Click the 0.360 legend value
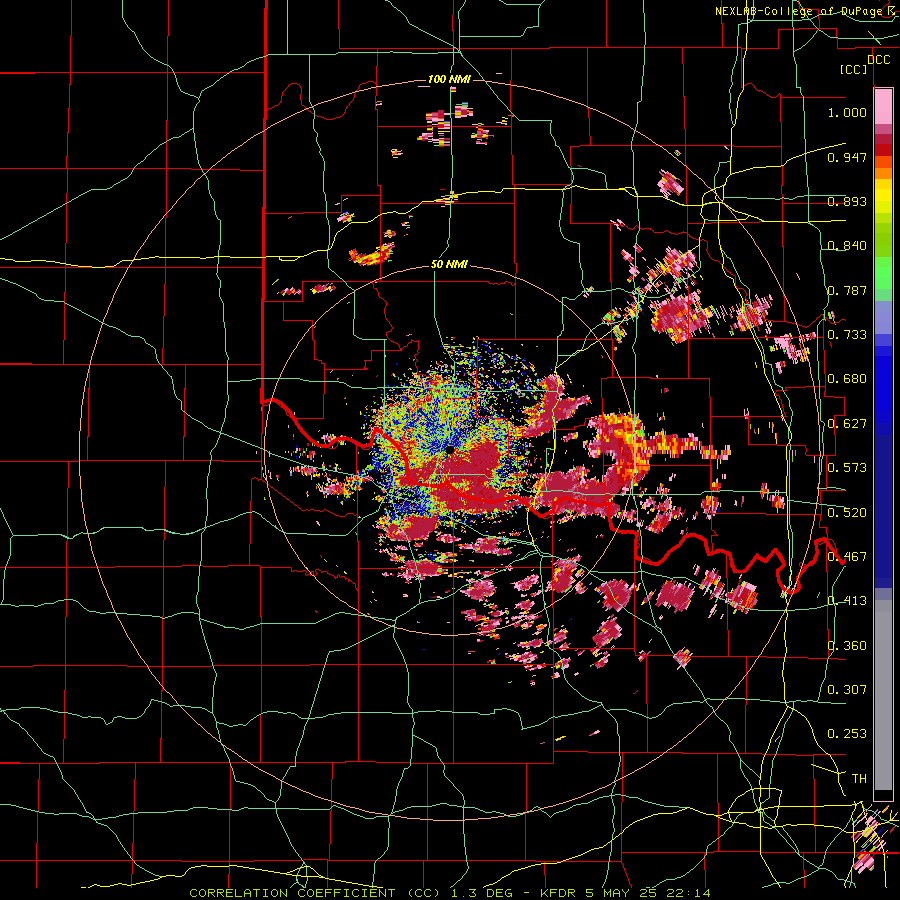Image resolution: width=900 pixels, height=900 pixels. tap(847, 645)
